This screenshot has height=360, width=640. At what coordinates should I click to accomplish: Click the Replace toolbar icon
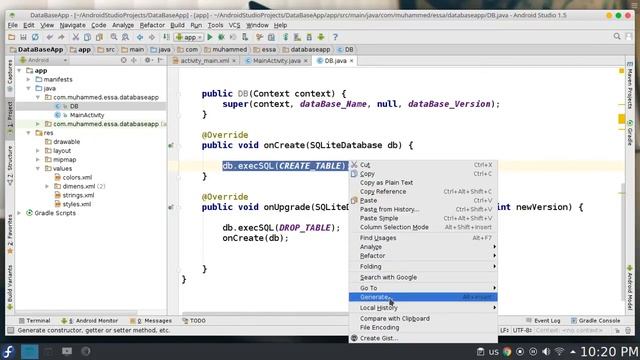[x=125, y=37]
